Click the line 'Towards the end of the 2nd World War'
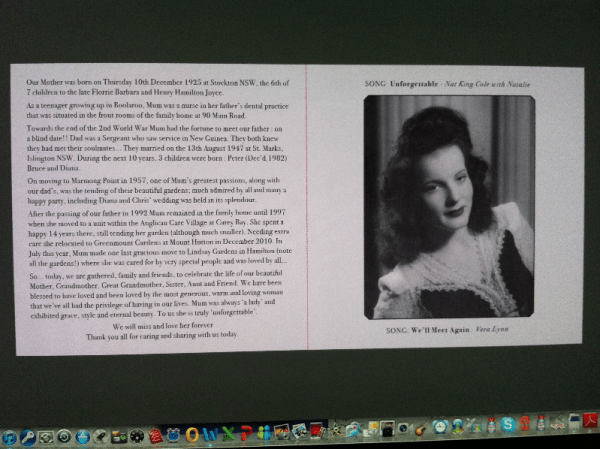Viewport: 600px width, 449px height. pyautogui.click(x=155, y=129)
